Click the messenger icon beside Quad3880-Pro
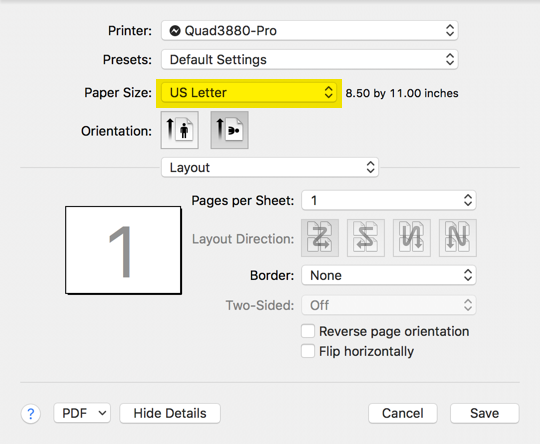 pos(175,31)
